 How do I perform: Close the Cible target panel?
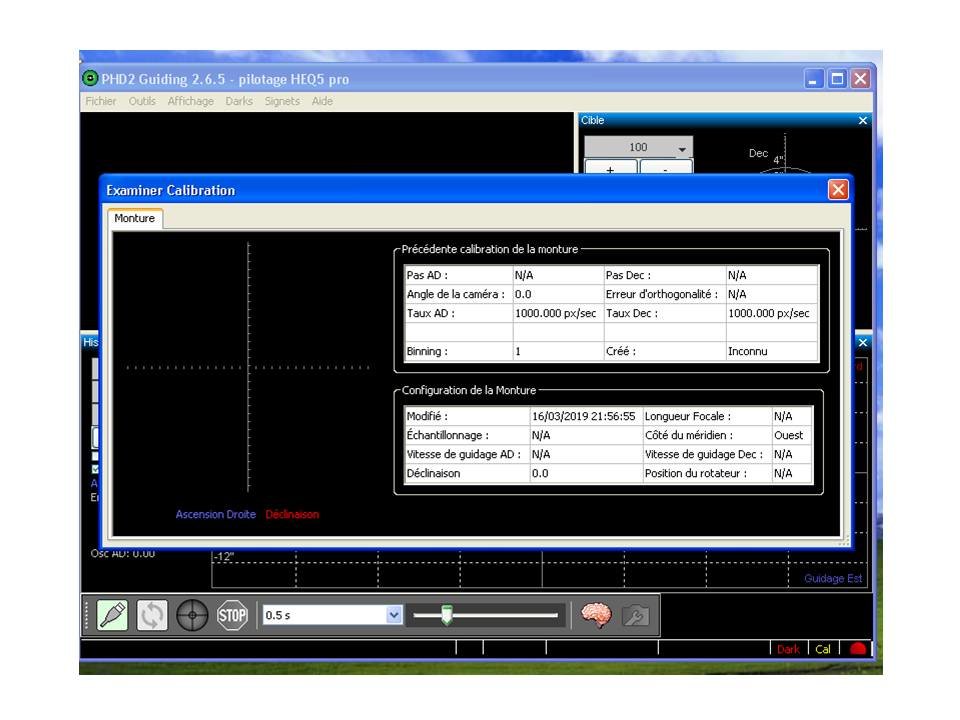tap(863, 121)
